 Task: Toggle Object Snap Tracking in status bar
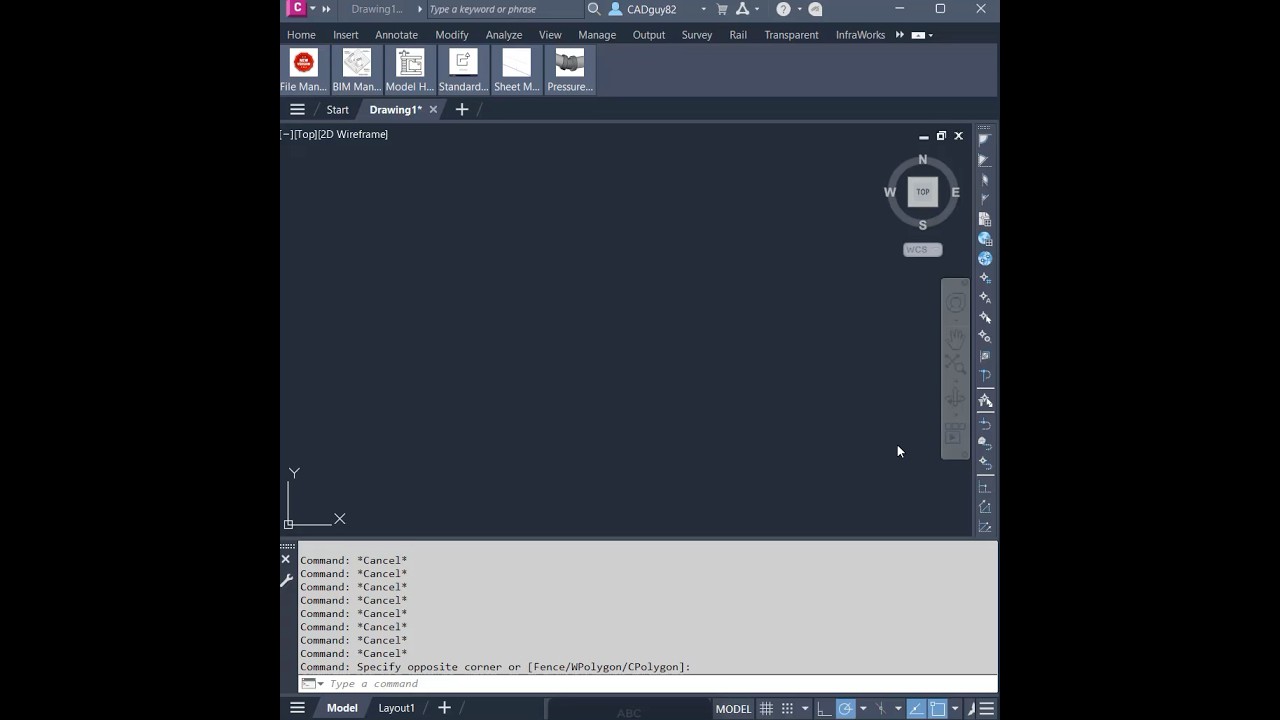(916, 708)
